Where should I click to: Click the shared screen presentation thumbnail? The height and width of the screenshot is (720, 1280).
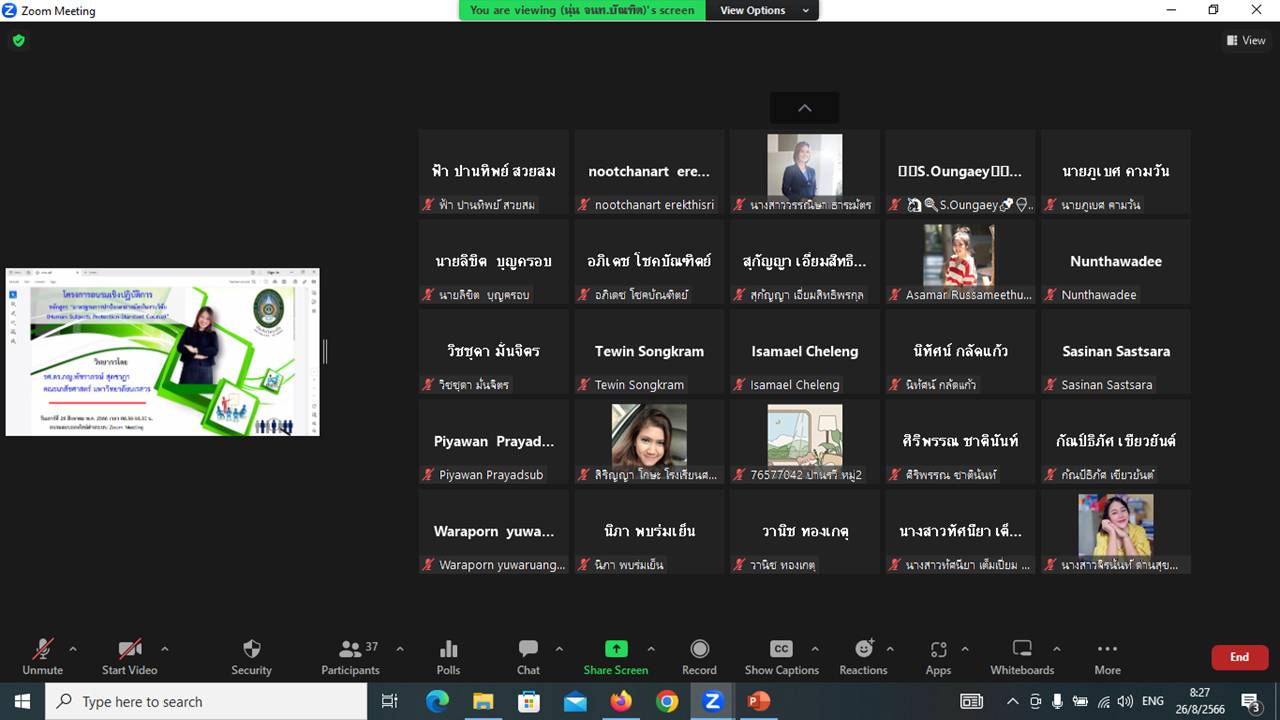[162, 352]
